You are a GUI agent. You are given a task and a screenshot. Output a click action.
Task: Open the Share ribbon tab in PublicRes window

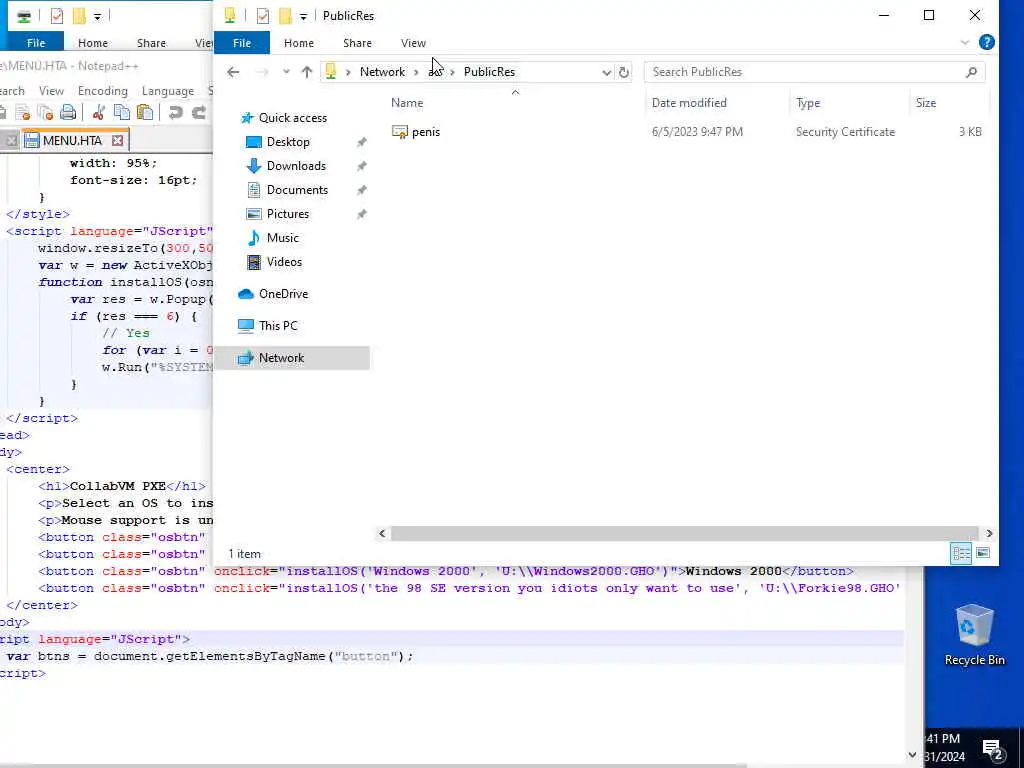pyautogui.click(x=357, y=43)
